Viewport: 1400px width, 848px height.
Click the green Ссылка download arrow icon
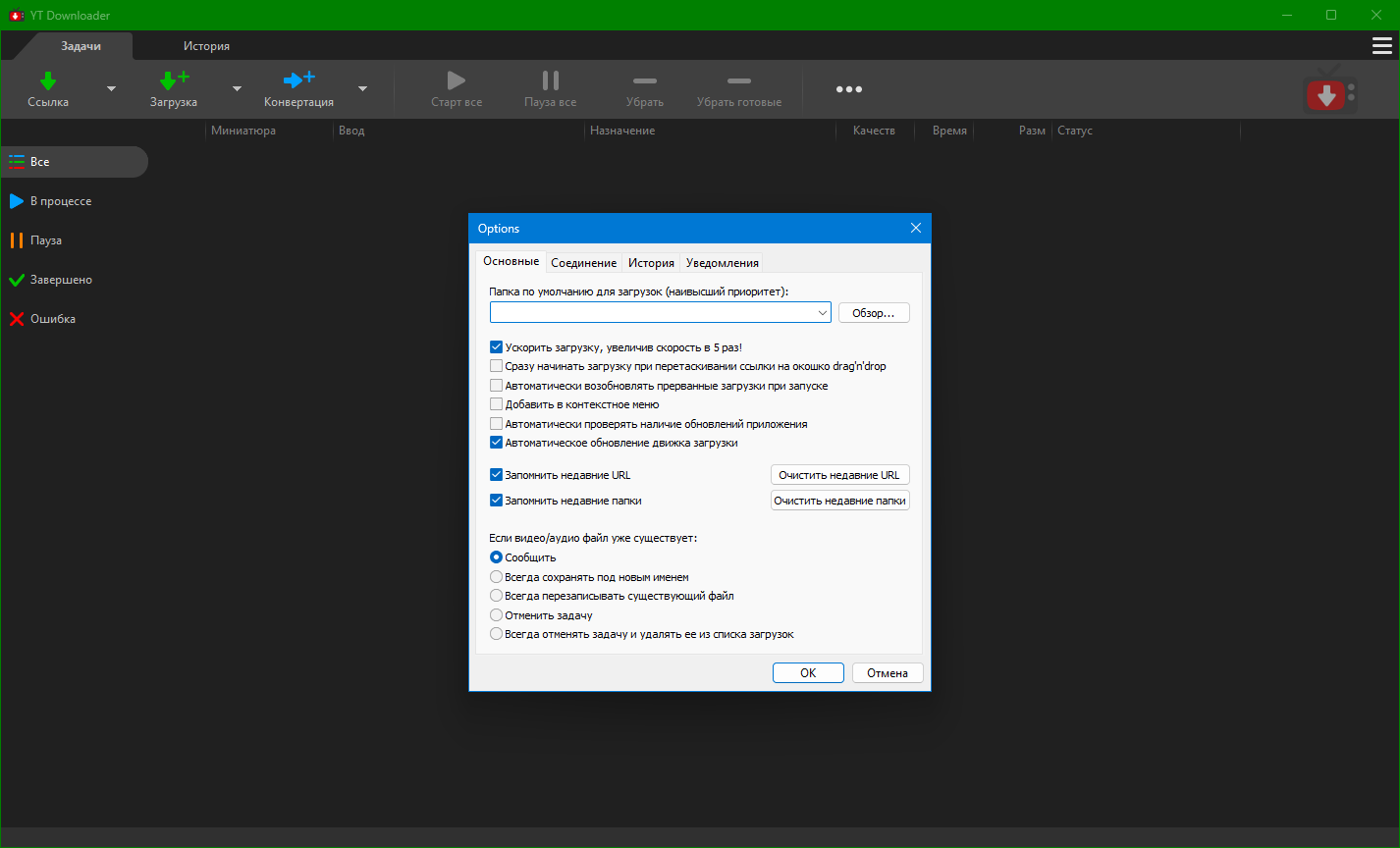click(x=48, y=80)
